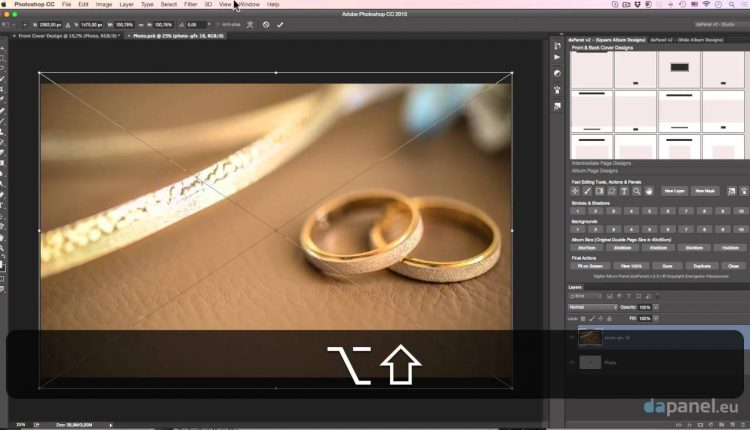Cancel the transform in the options bar
750x430 pixels.
tap(266, 24)
